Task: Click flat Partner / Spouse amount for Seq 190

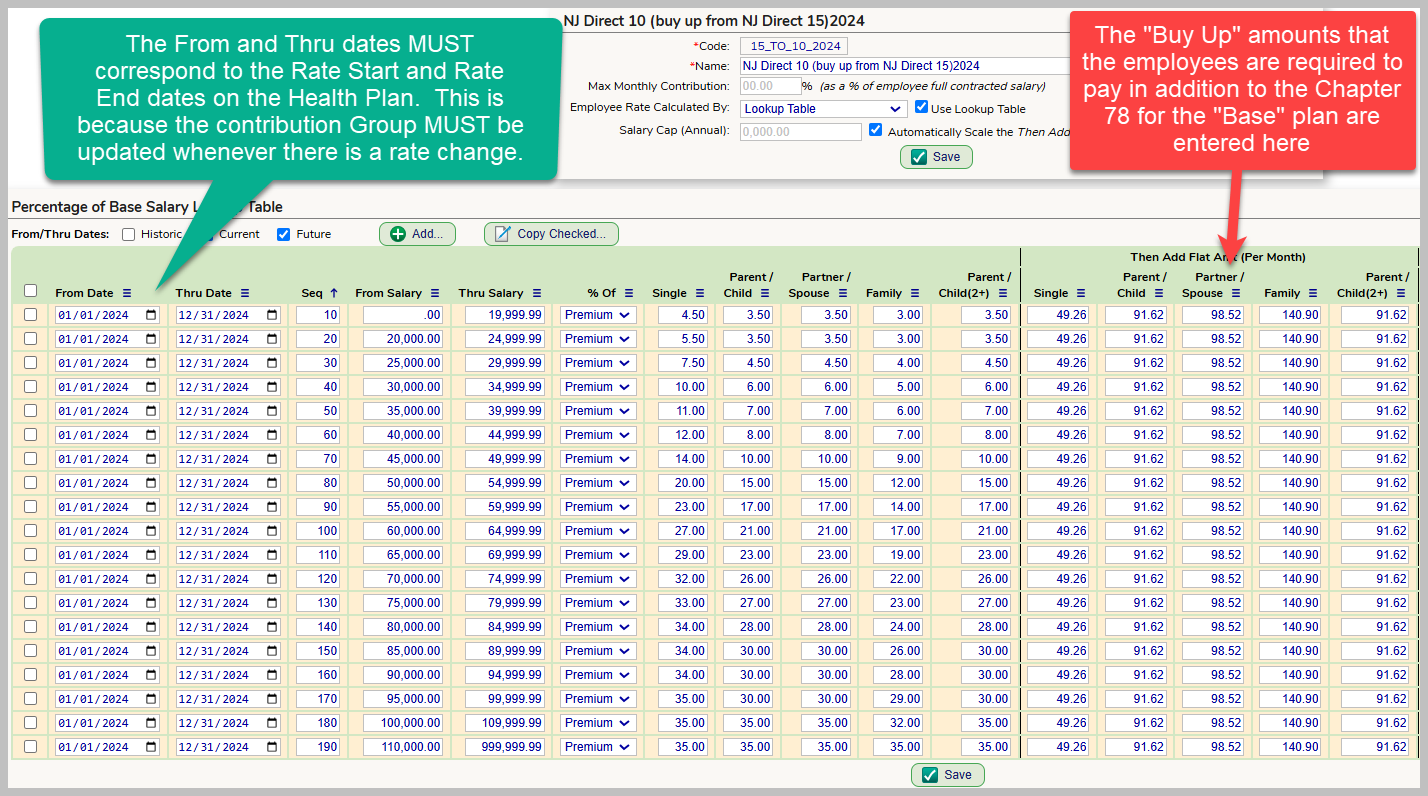Action: (x=1212, y=747)
